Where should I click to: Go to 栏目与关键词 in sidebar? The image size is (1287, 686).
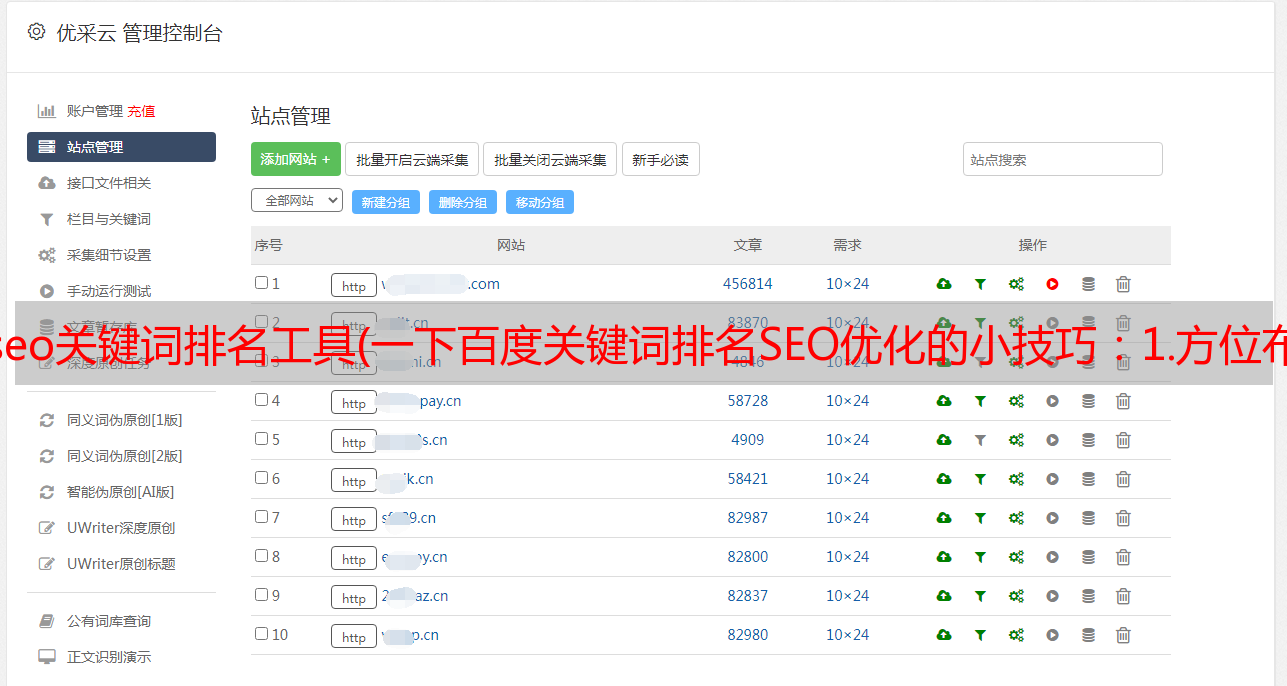coord(109,219)
